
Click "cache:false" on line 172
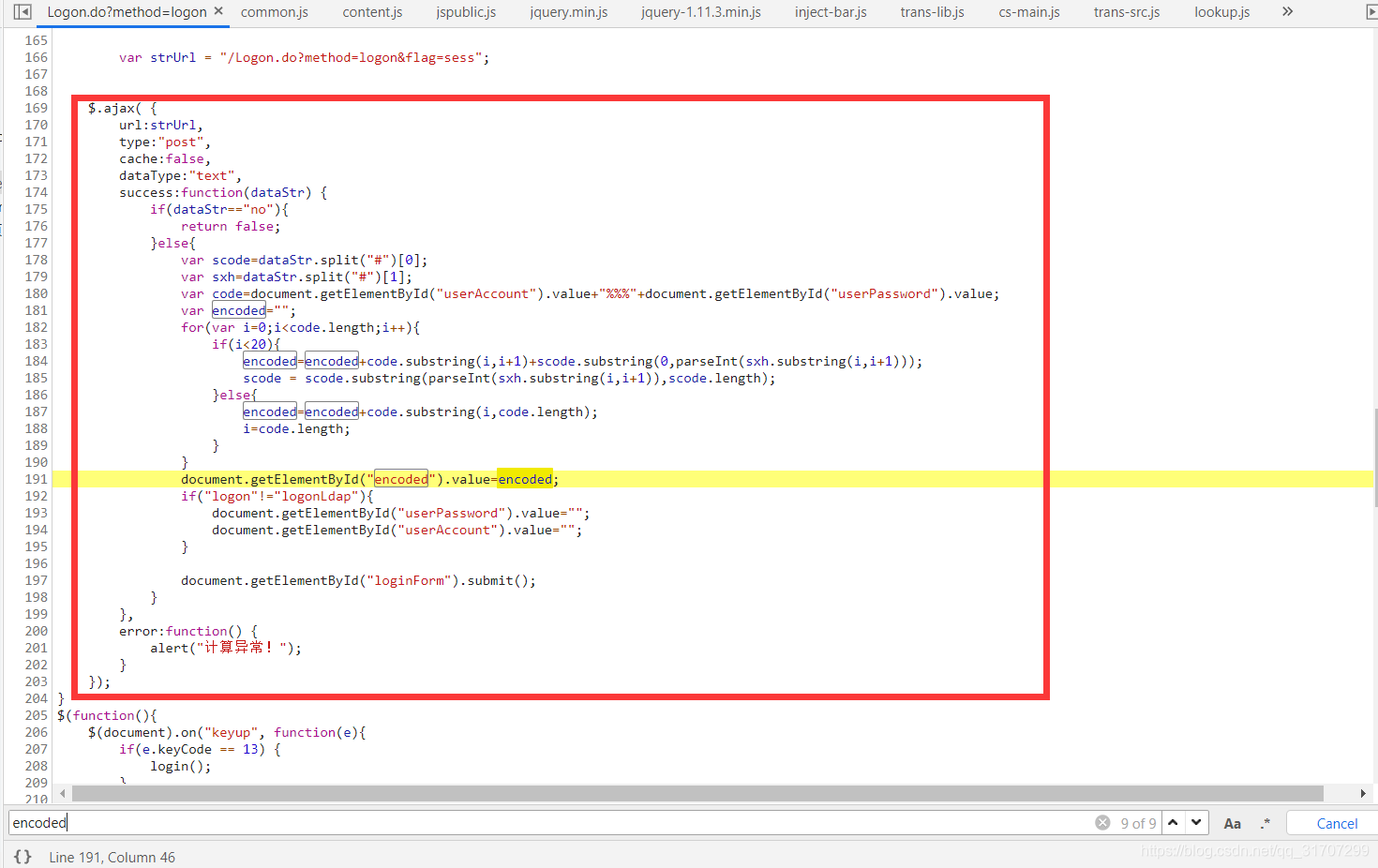click(161, 158)
